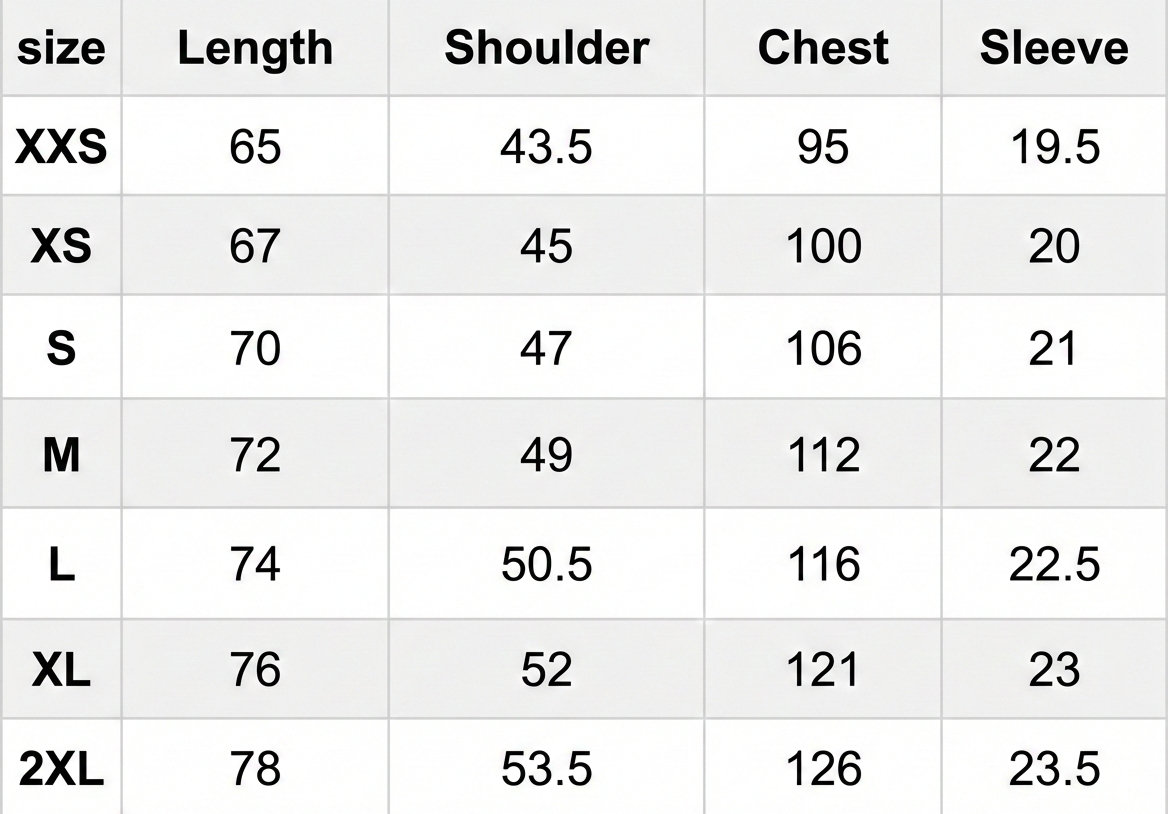Viewport: 1168px width, 814px height.
Task: Click the L chest value 116
Action: [823, 564]
